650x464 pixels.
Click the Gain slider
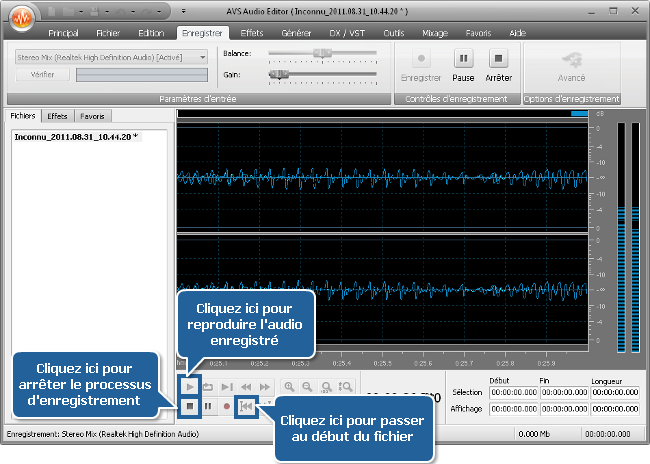(322, 74)
